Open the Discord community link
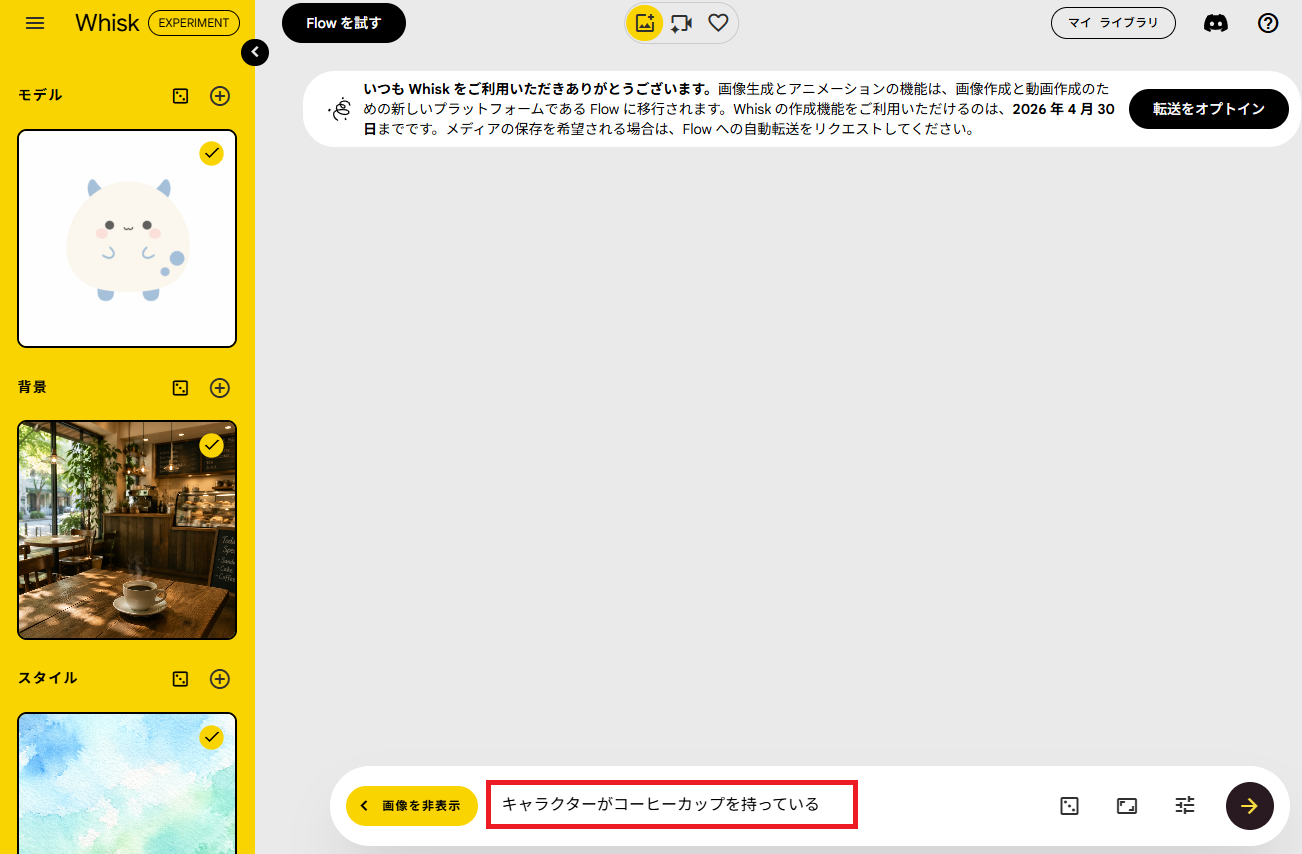Viewport: 1302px width, 854px height. click(1216, 23)
